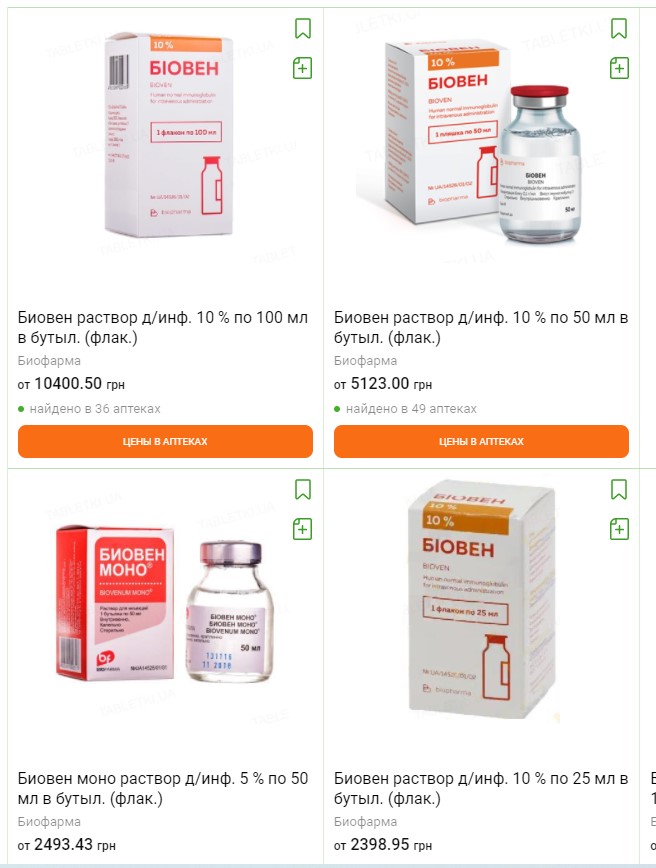Open the Биовен 10 % по 100 мл title link
Viewport: 656px width, 868px height.
click(163, 327)
